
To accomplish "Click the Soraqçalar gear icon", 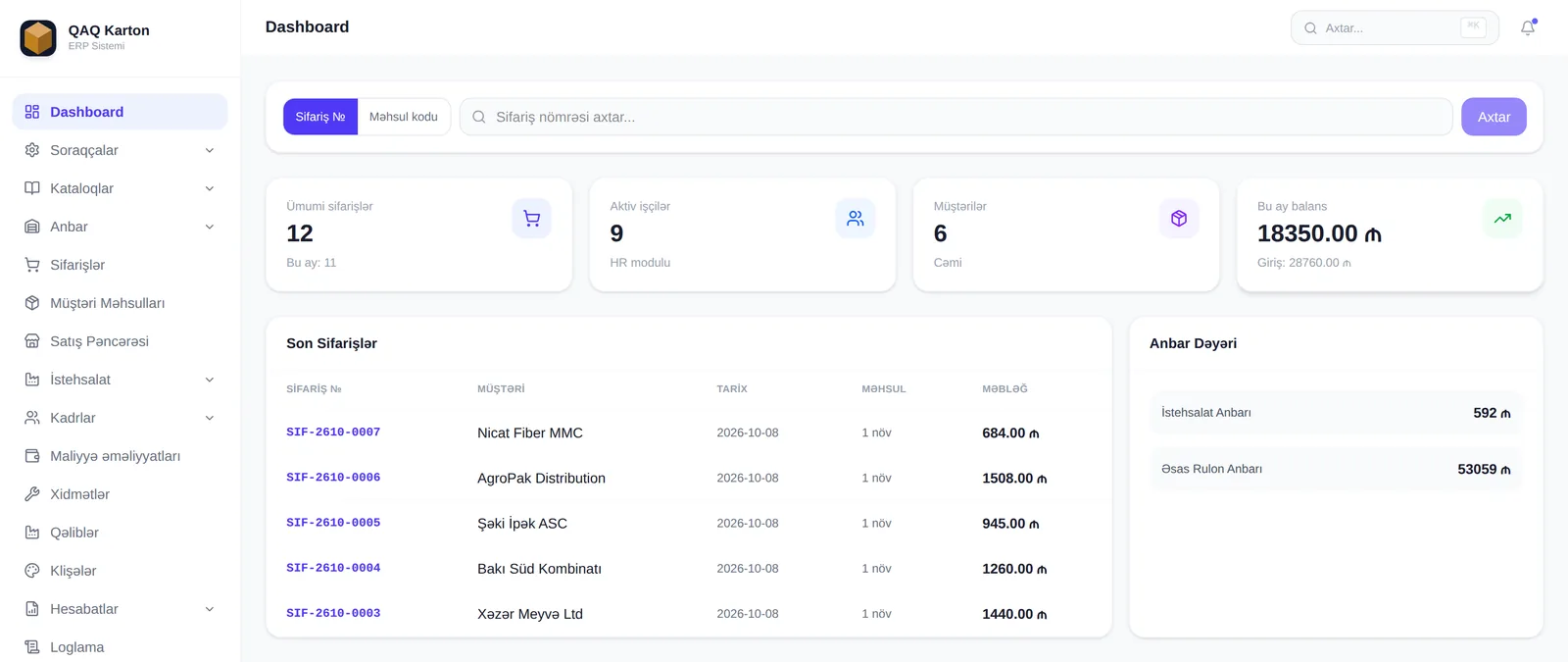I will pyautogui.click(x=32, y=150).
